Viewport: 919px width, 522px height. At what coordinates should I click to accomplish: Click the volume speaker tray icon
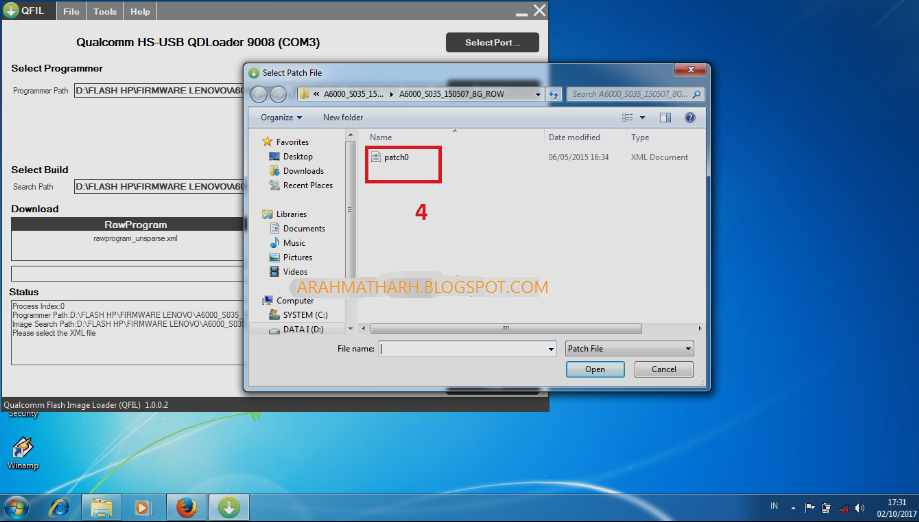point(859,508)
